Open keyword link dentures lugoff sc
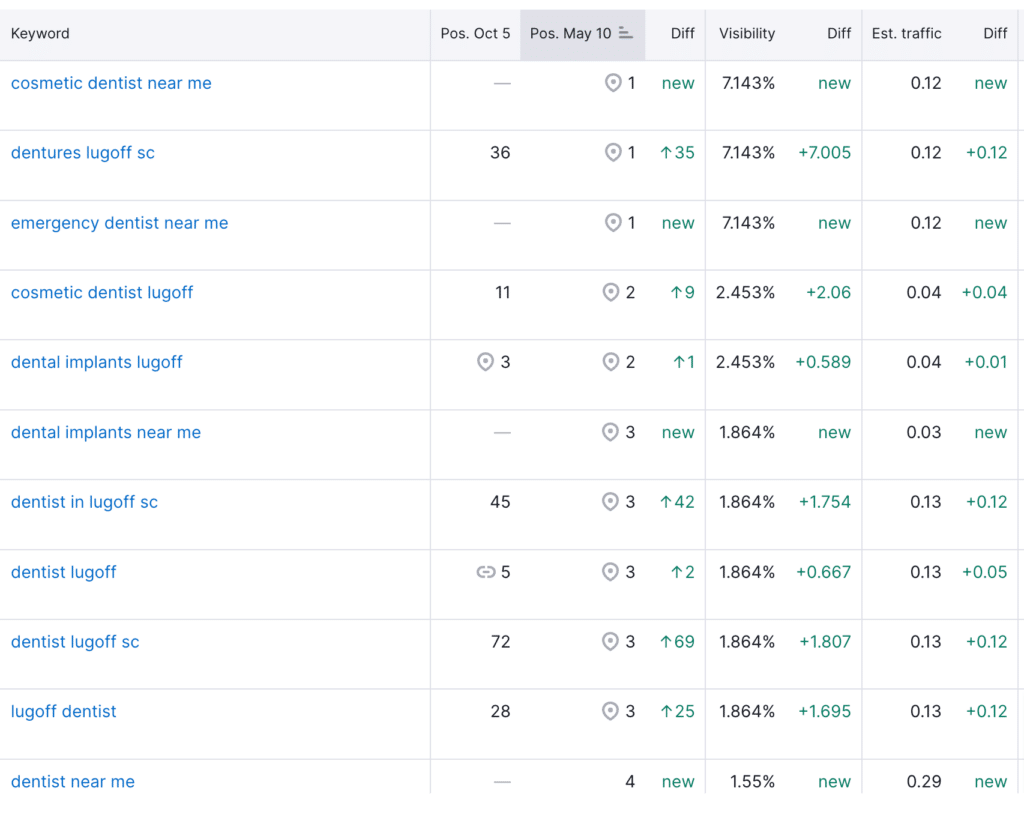The width and height of the screenshot is (1024, 833). [83, 153]
